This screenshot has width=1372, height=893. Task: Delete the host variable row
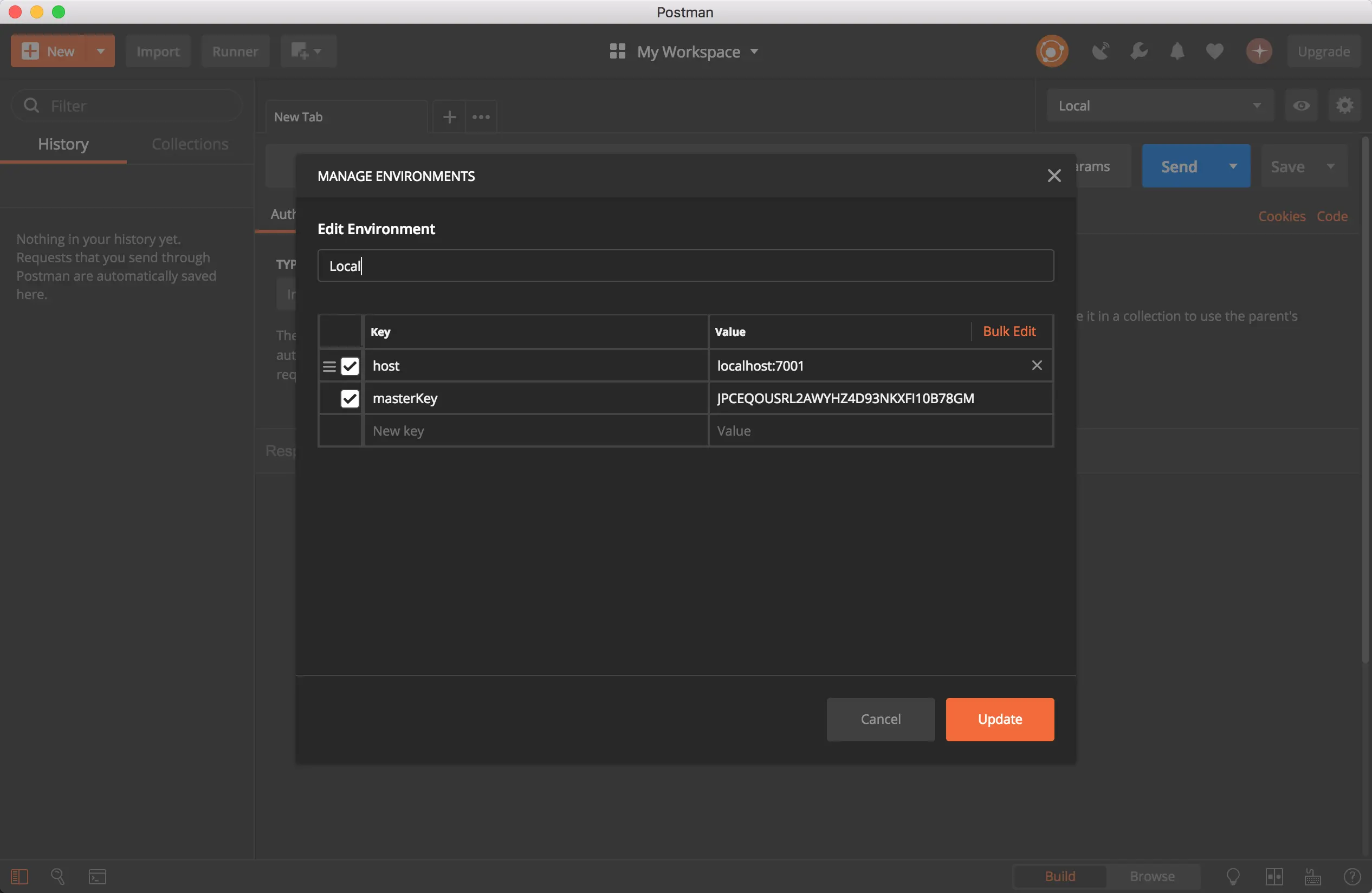[x=1037, y=366]
